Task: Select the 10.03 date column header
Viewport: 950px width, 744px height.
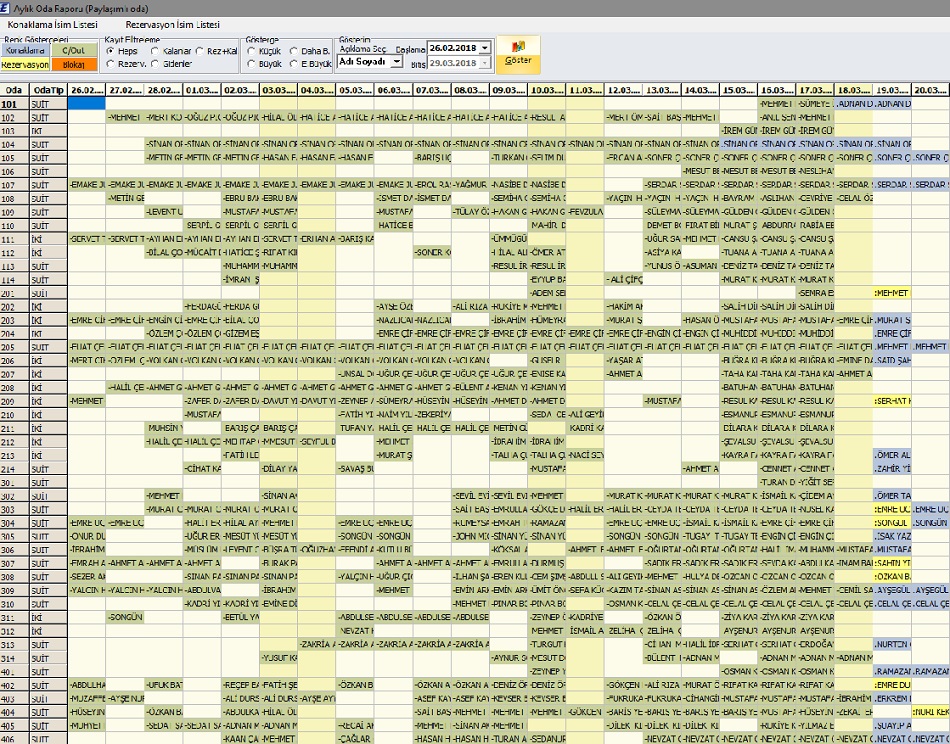Action: pyautogui.click(x=547, y=90)
